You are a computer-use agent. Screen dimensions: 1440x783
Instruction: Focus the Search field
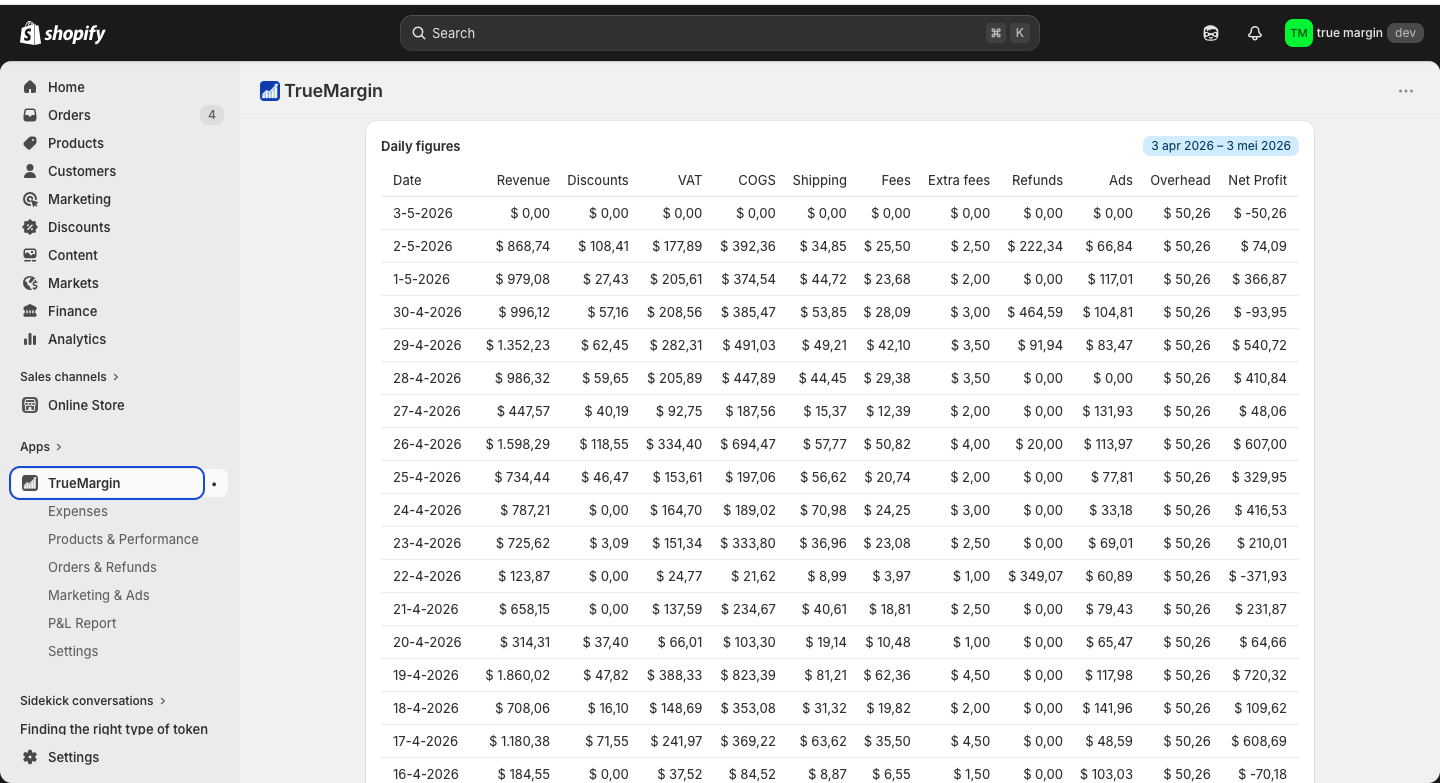click(720, 33)
